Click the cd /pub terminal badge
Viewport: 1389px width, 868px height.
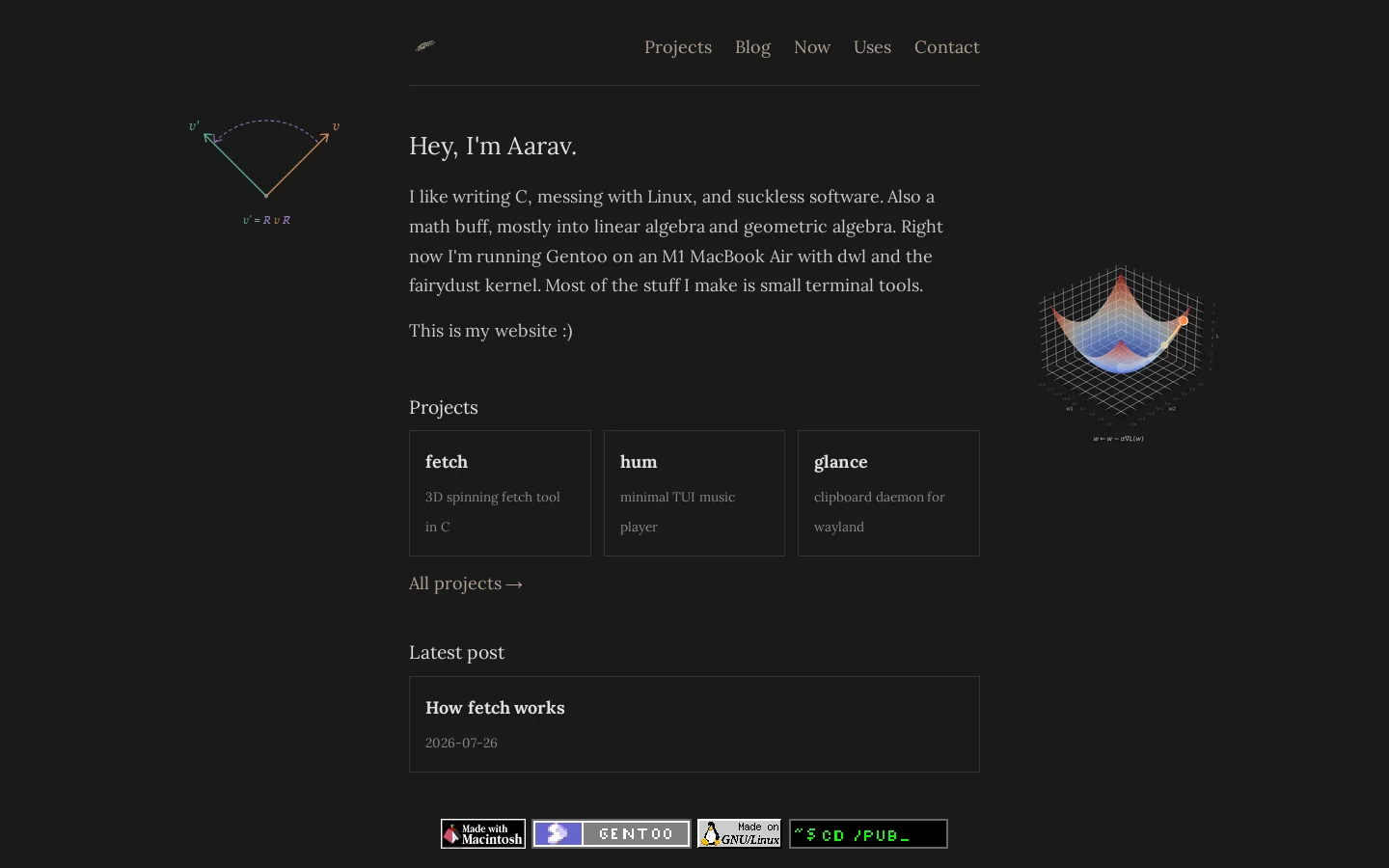[868, 834]
